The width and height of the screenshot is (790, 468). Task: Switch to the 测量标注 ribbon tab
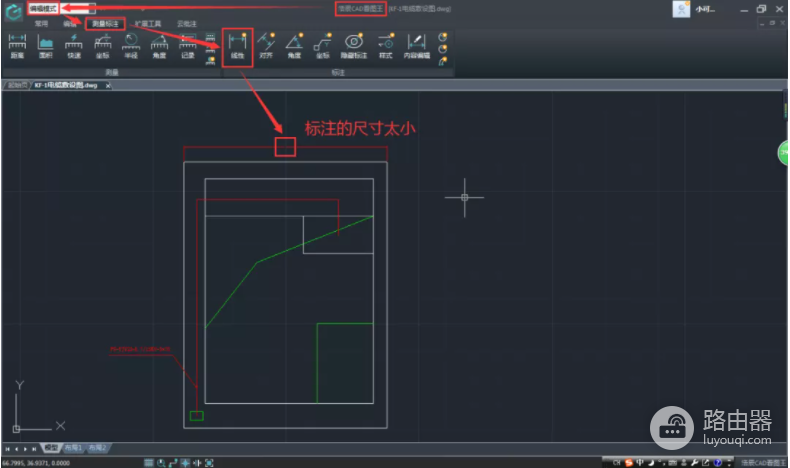[105, 24]
